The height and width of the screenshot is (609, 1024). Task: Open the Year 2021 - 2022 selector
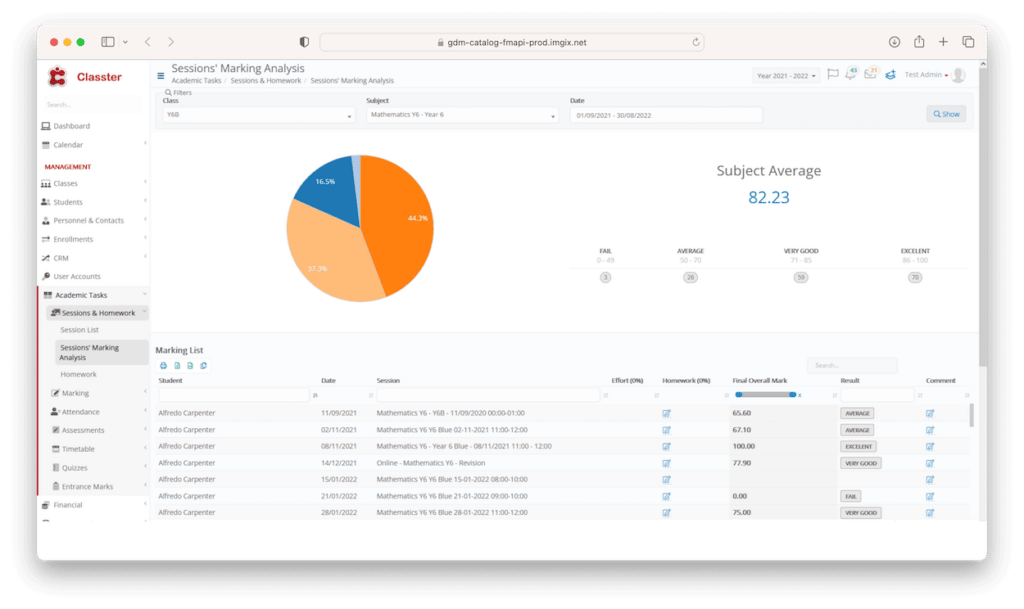click(x=786, y=76)
